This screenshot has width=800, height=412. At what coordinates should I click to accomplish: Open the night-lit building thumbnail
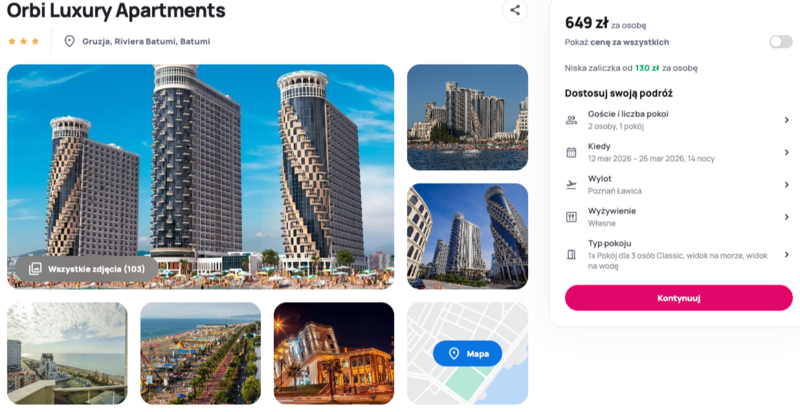coord(334,353)
